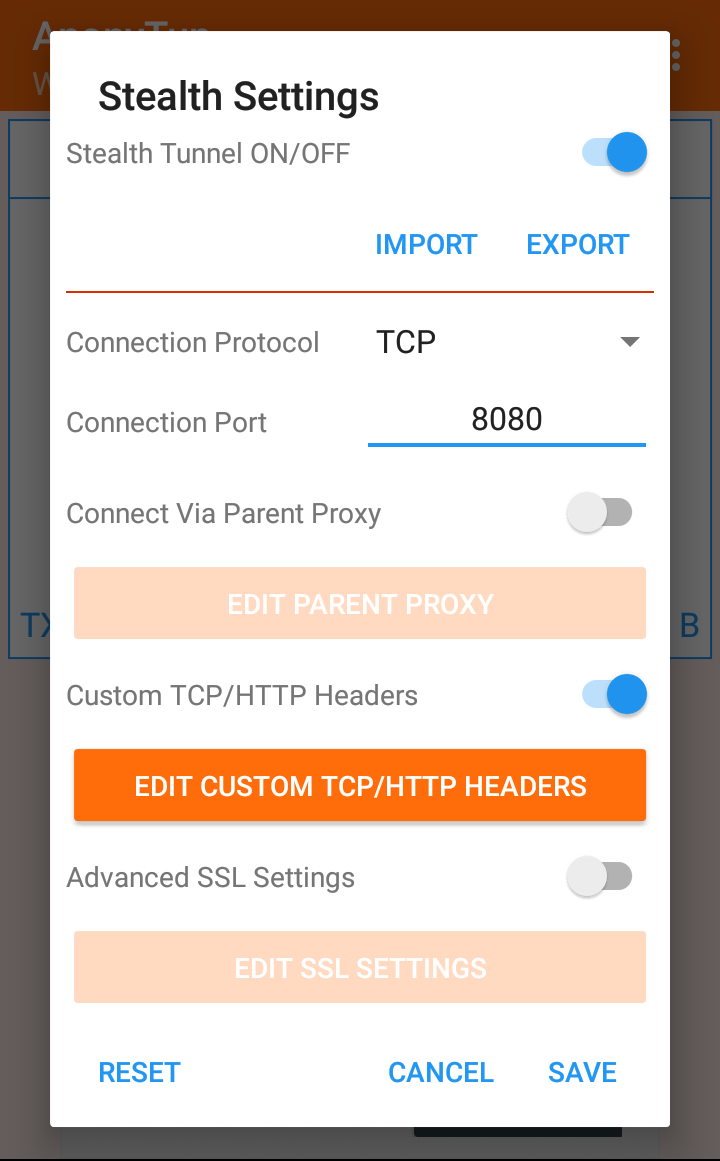
Task: Click SAVE to apply stealth settings
Action: (582, 1073)
